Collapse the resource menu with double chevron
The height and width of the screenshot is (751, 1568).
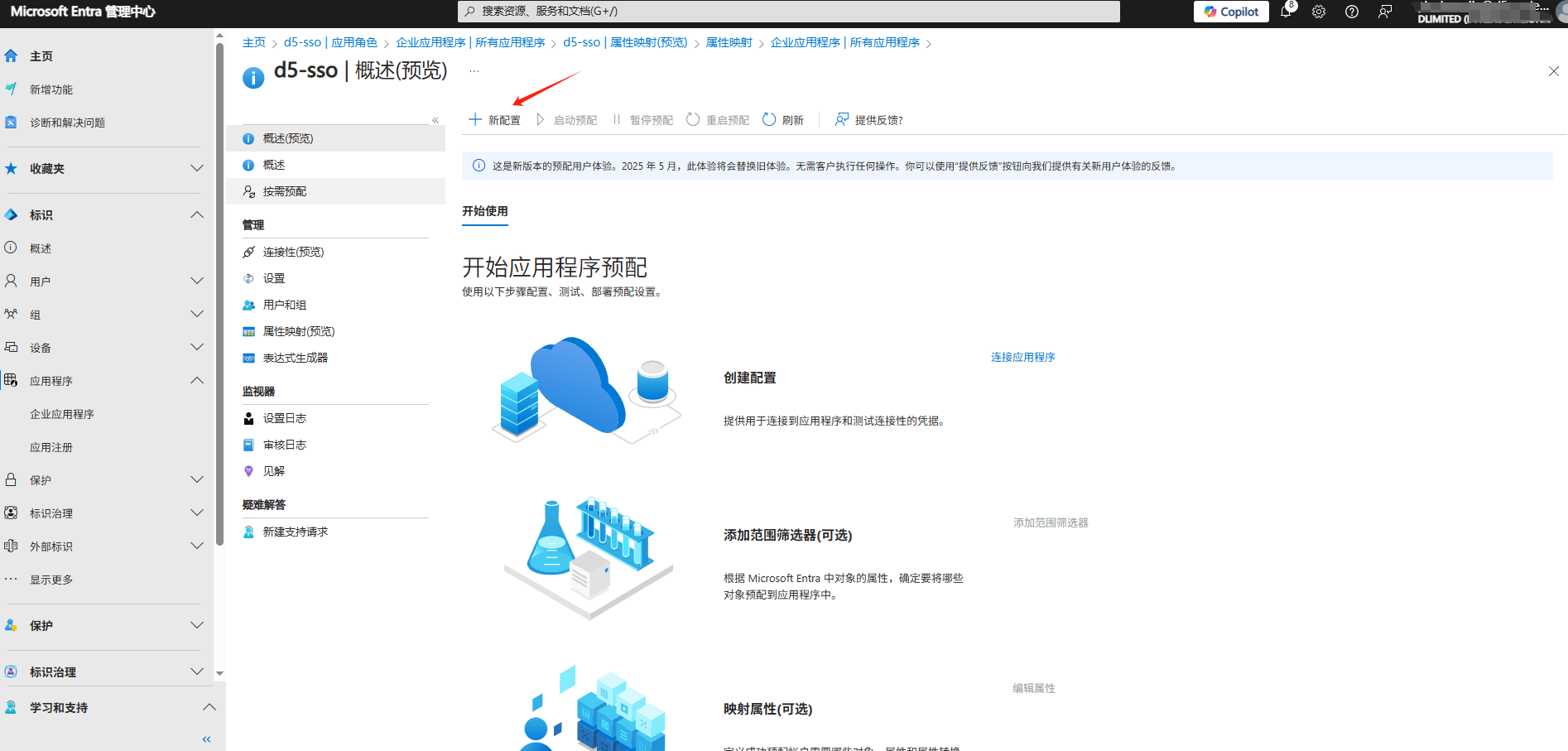click(x=435, y=120)
